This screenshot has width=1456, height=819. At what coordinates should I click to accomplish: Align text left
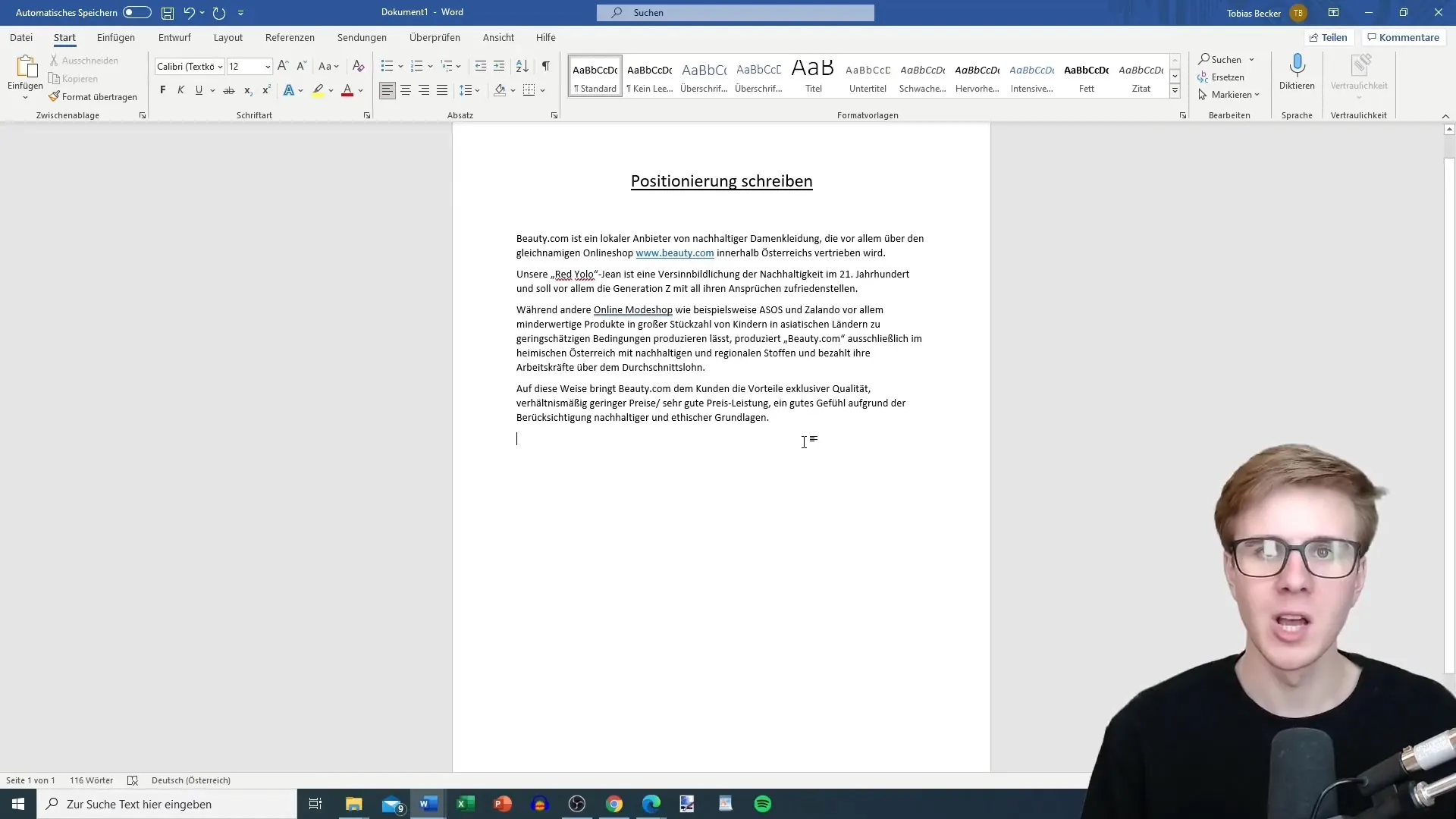point(388,90)
